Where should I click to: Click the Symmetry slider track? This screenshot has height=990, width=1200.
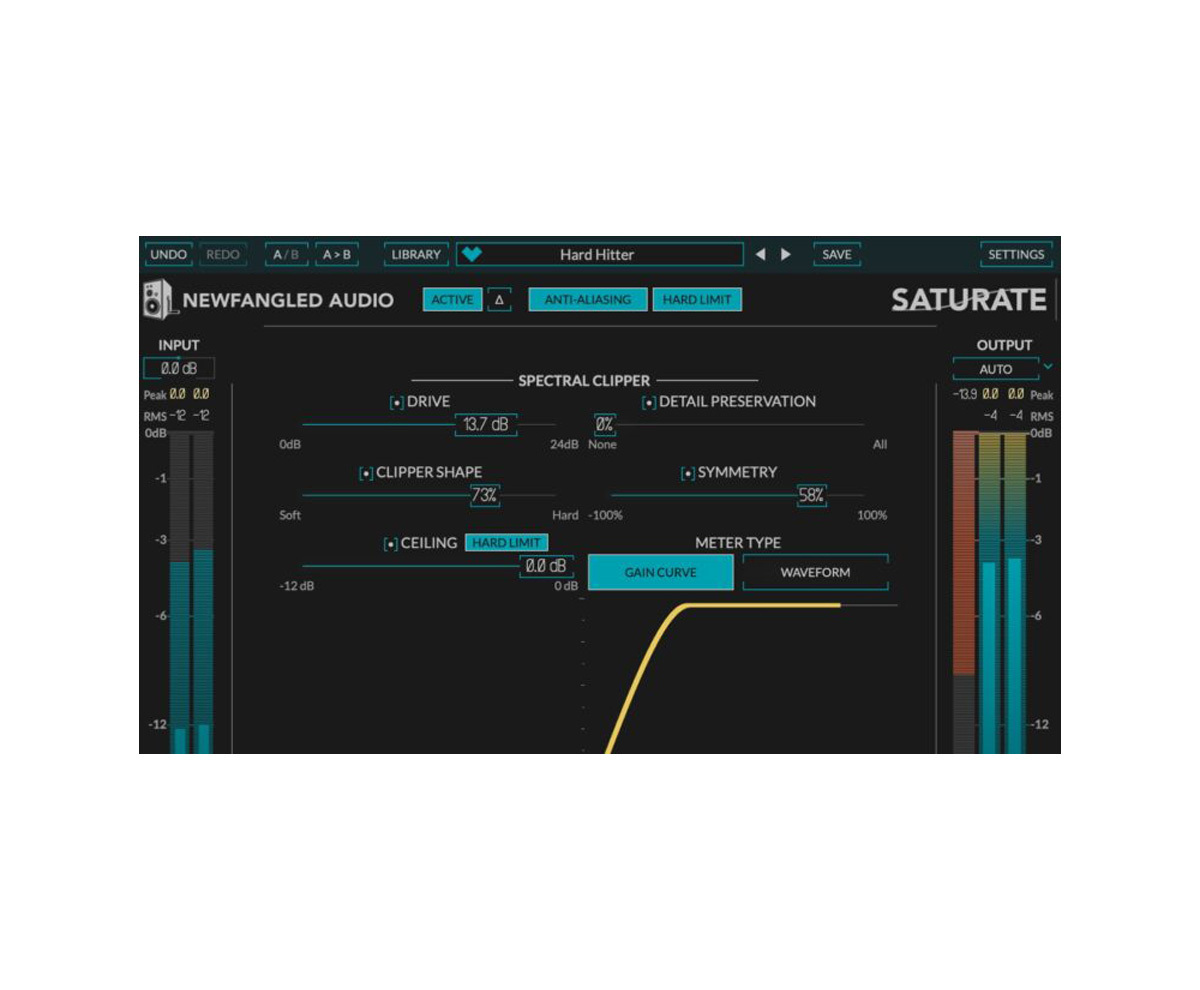click(x=719, y=496)
